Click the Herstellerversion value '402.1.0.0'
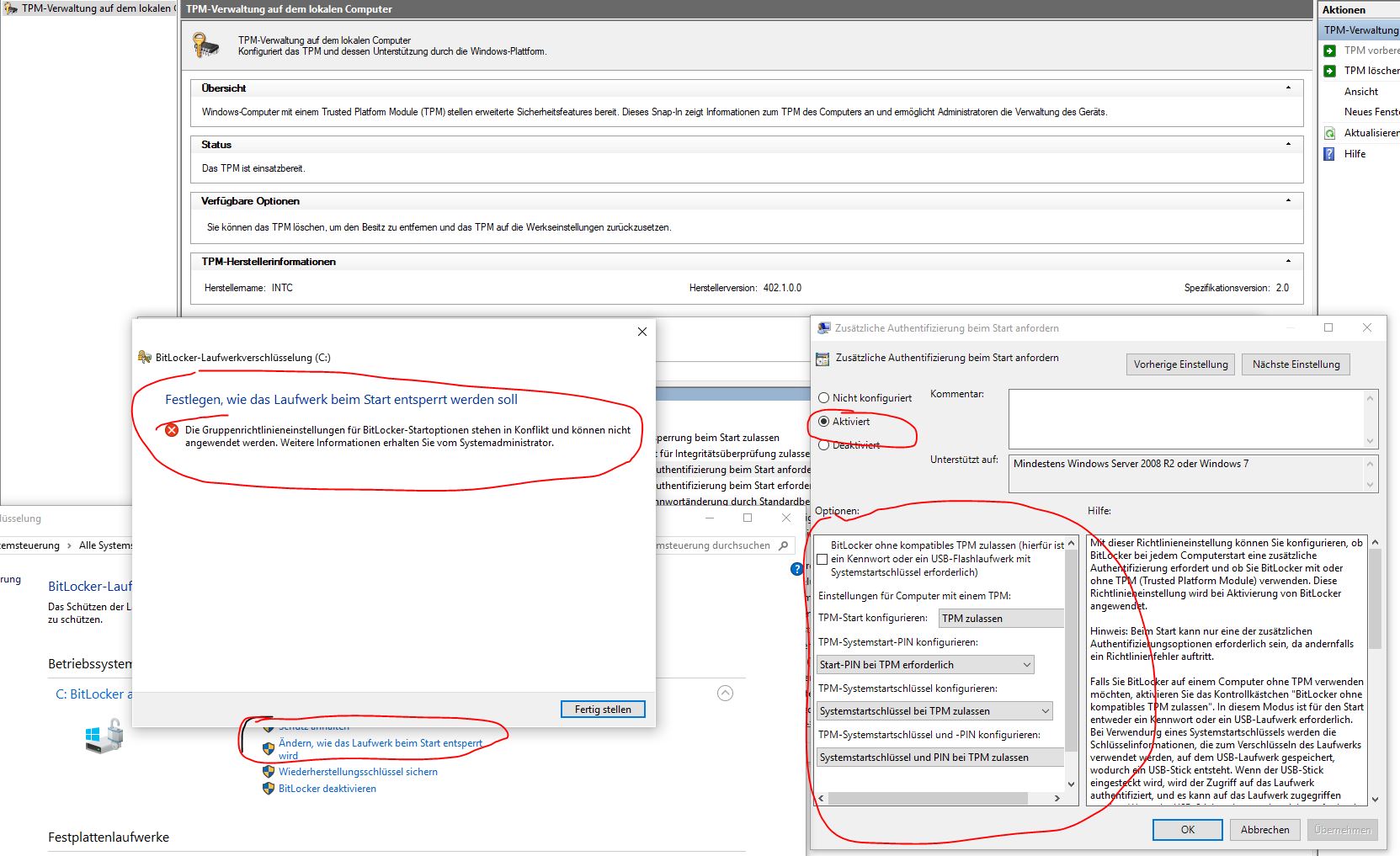Viewport: 1400px width, 856px height. [x=782, y=288]
